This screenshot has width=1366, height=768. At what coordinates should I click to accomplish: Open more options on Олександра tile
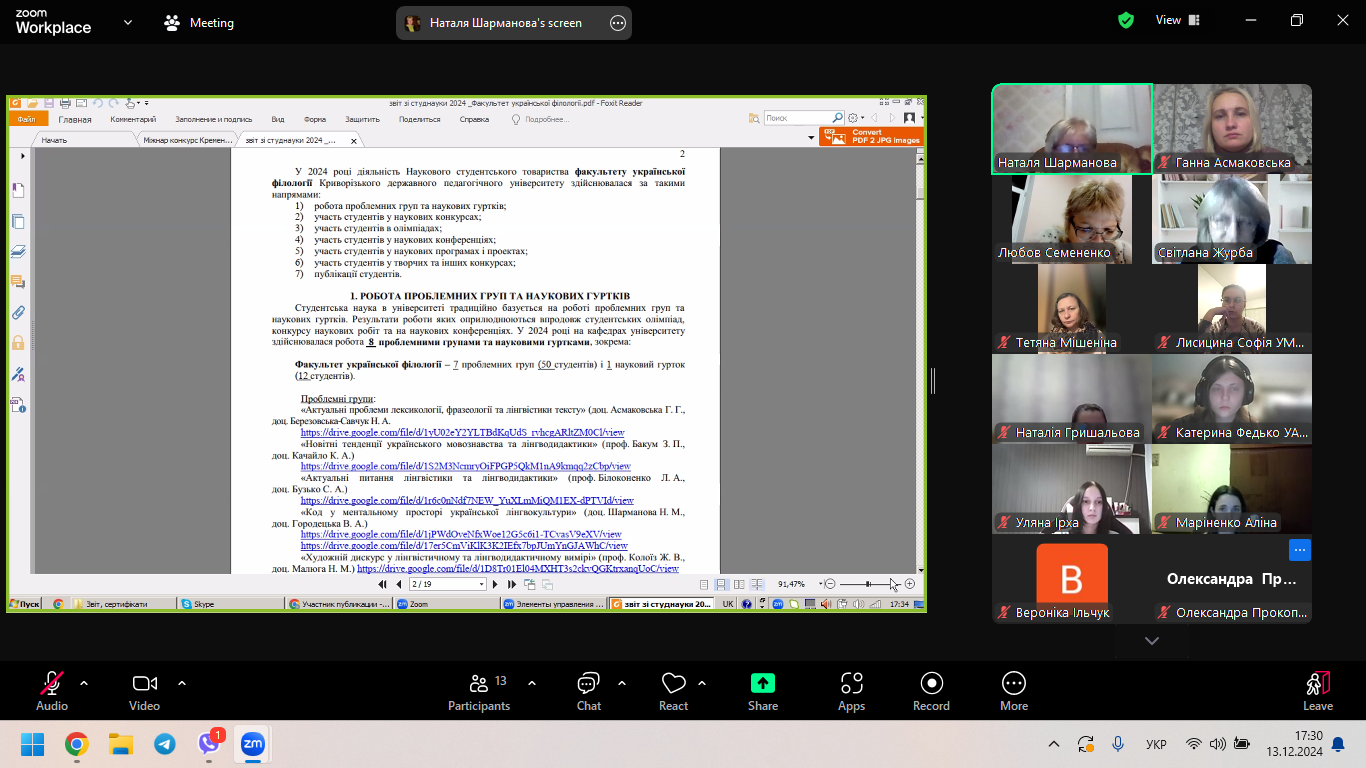1299,549
